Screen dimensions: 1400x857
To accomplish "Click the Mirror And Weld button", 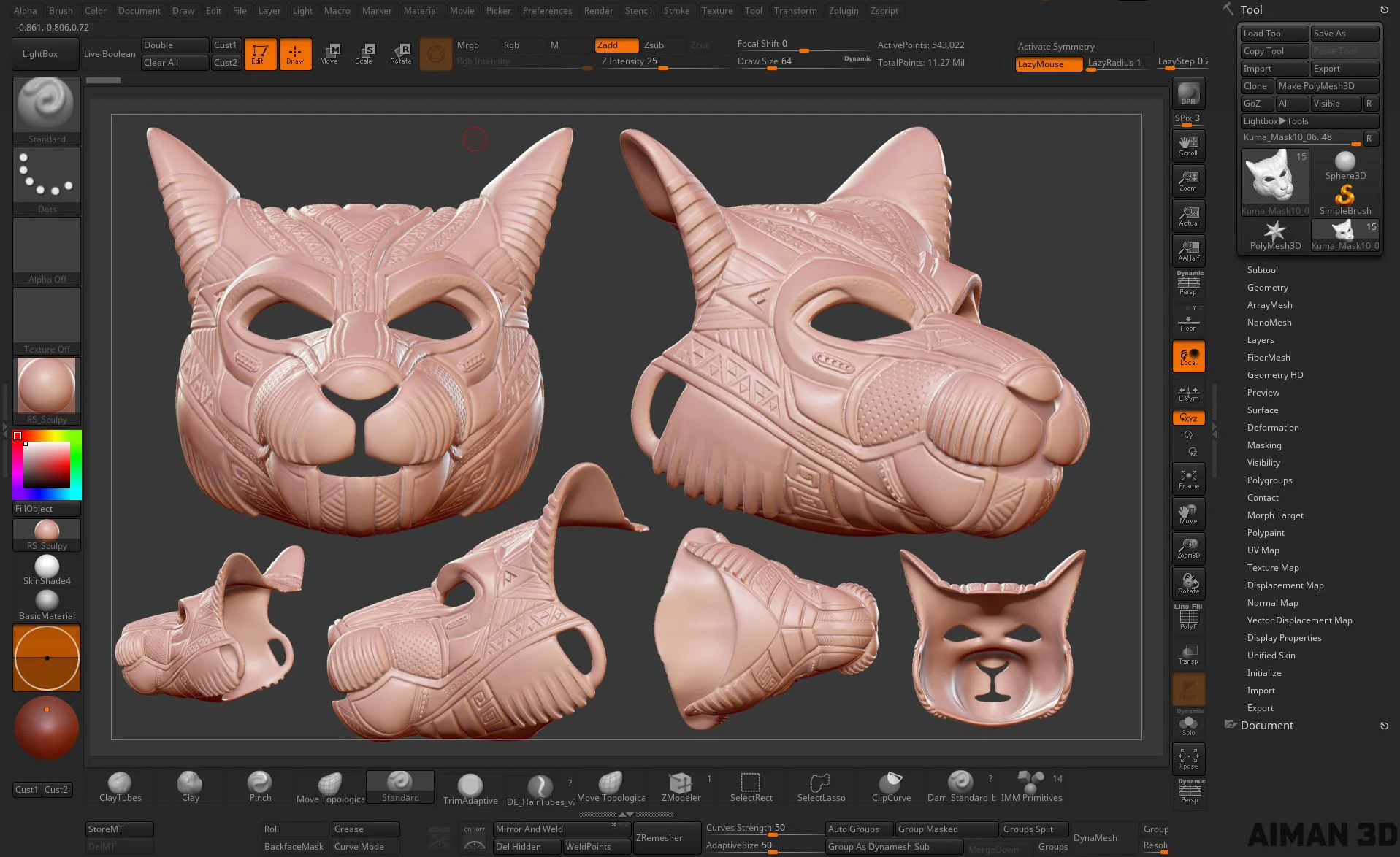I will [x=561, y=829].
